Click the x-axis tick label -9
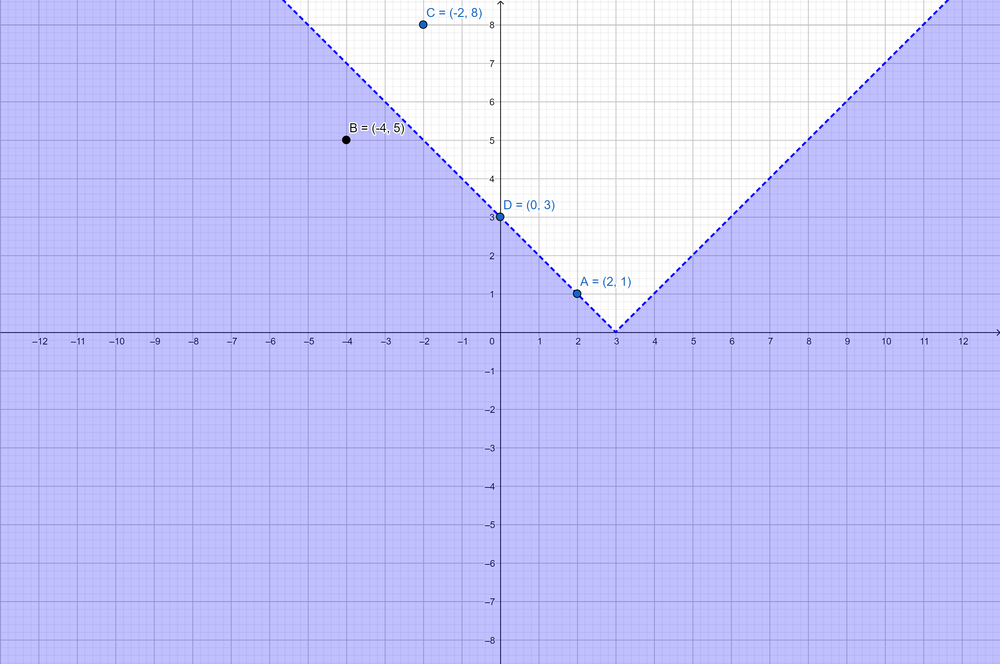 pyautogui.click(x=154, y=342)
